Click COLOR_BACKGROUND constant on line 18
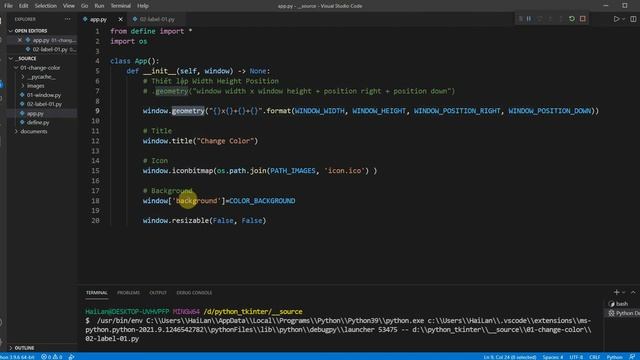This screenshot has height=360, width=640. (x=262, y=201)
